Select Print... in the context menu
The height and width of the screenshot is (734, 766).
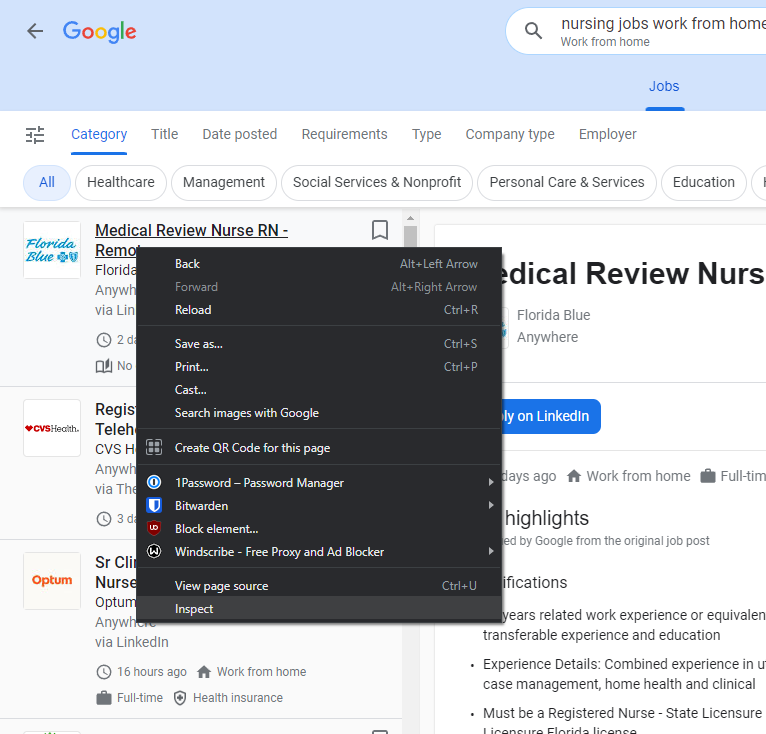319,367
